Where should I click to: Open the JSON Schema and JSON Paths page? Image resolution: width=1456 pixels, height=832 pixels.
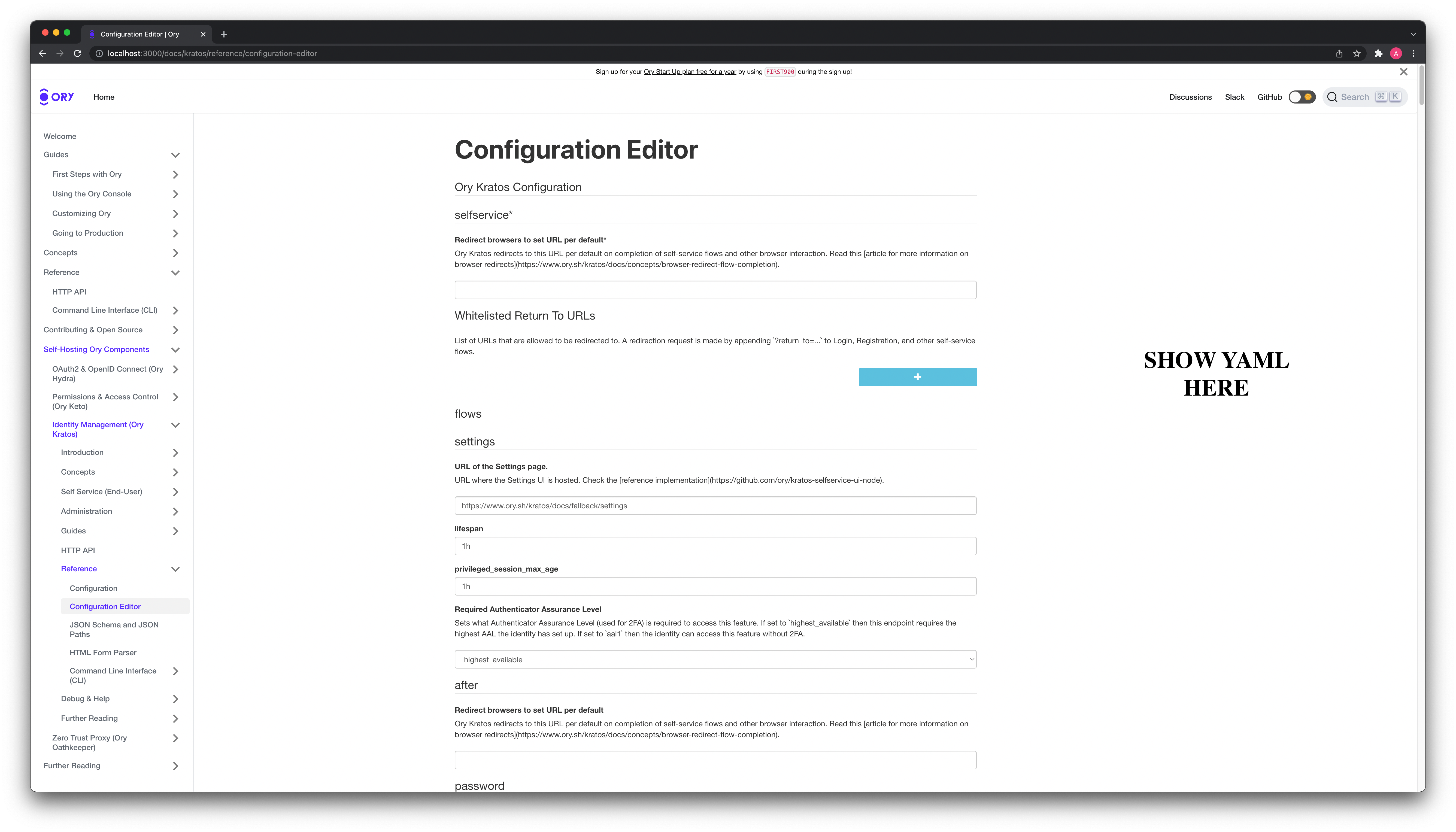coord(114,629)
